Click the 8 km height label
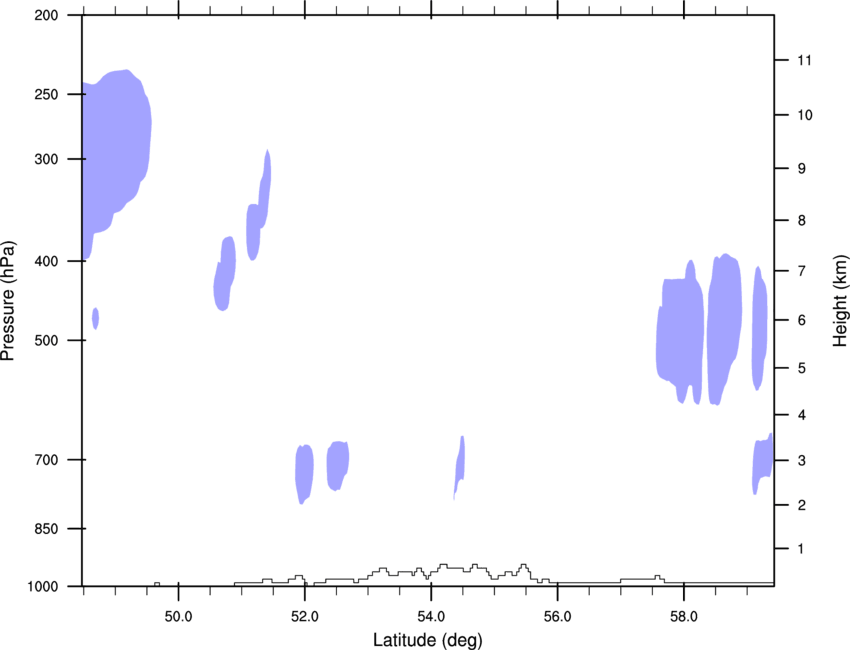The width and height of the screenshot is (850, 650). (802, 221)
